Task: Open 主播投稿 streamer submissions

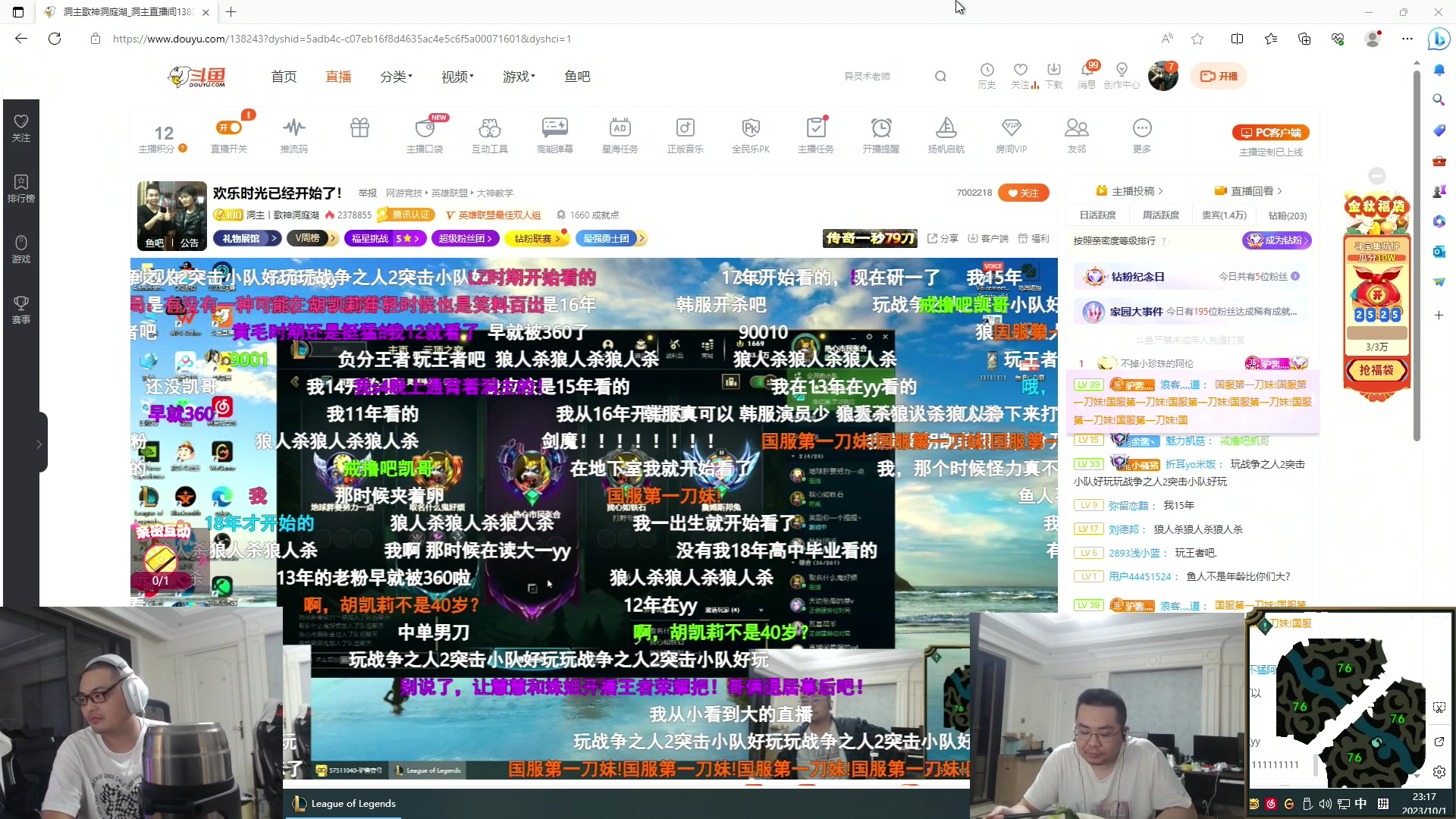Action: point(1129,191)
